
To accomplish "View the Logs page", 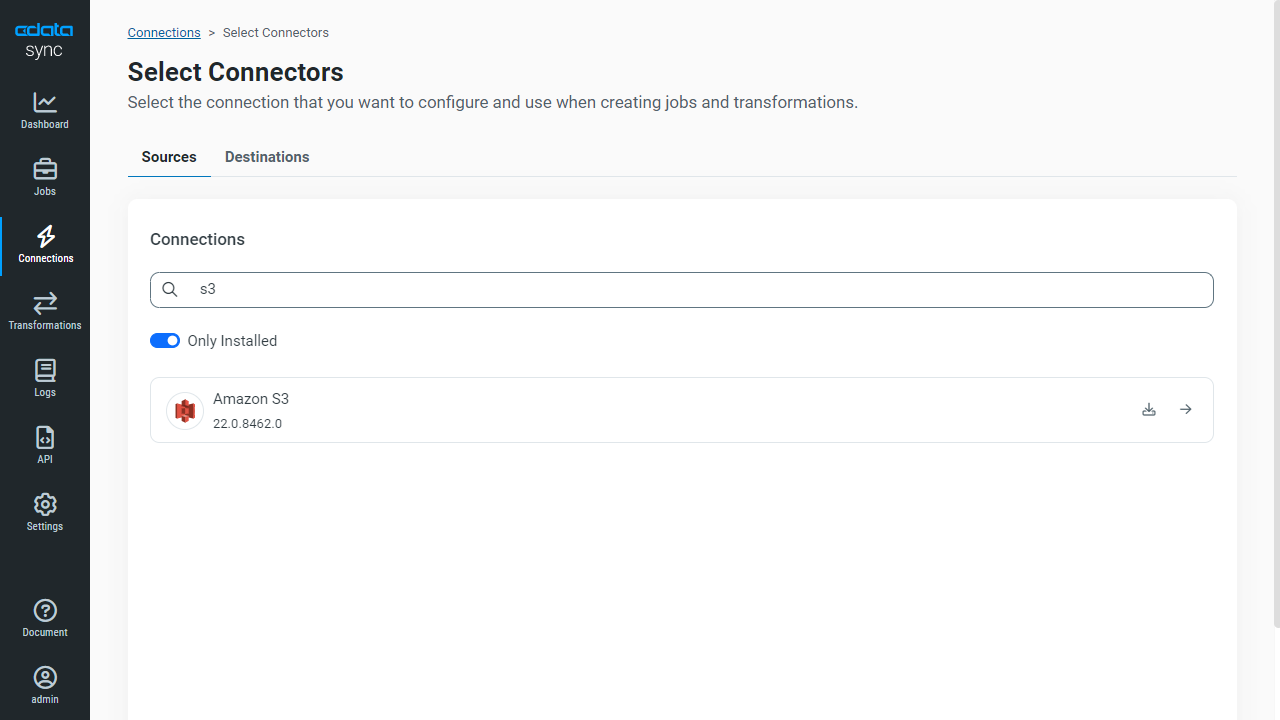I will click(45, 378).
